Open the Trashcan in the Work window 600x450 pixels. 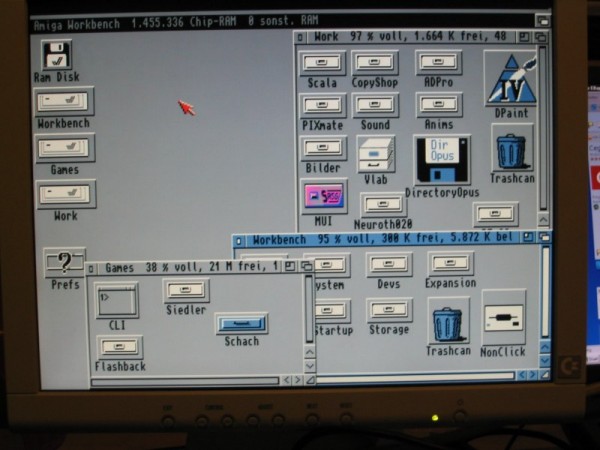pyautogui.click(x=511, y=151)
